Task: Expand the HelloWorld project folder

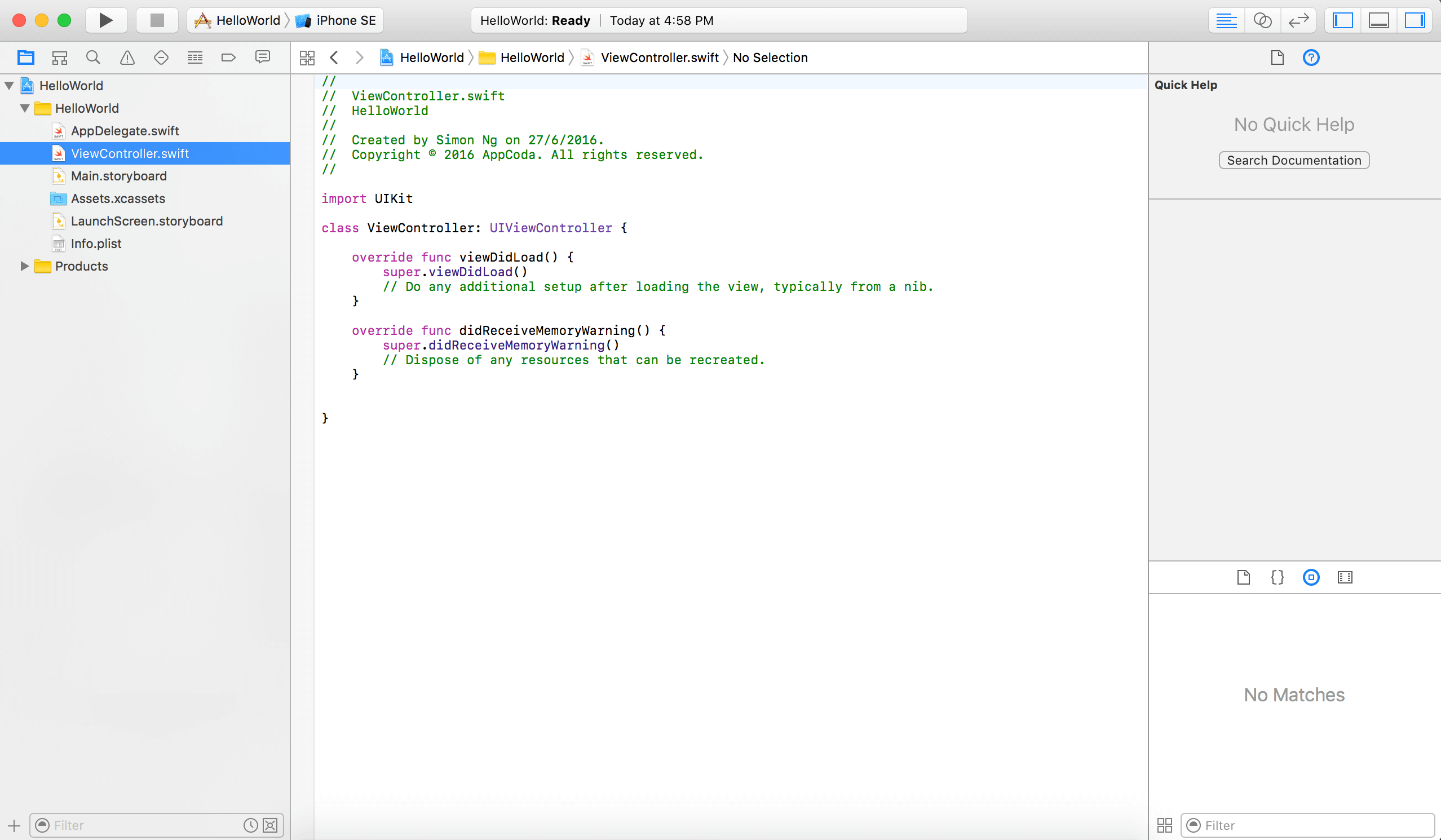Action: coord(9,85)
